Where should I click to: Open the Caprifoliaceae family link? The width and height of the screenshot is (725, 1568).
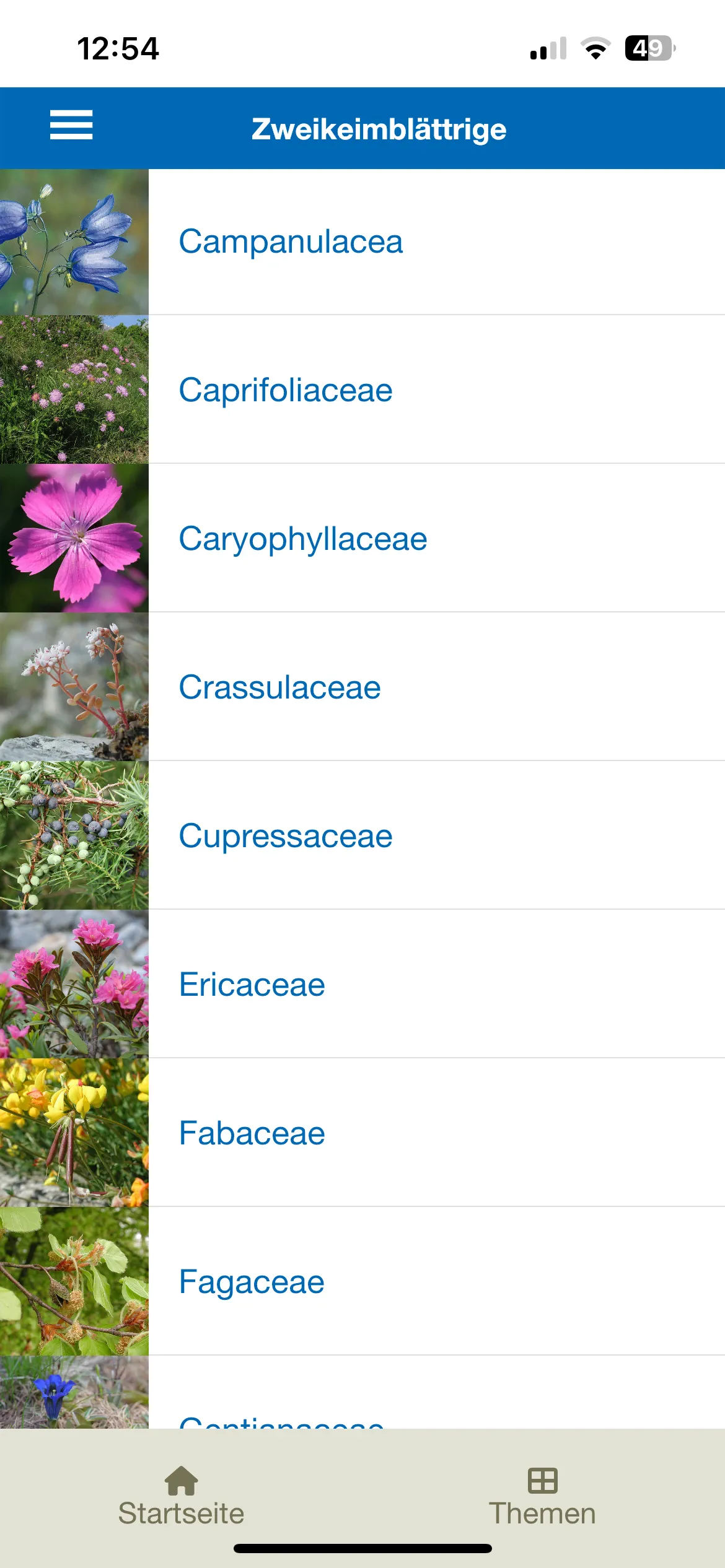click(x=286, y=390)
